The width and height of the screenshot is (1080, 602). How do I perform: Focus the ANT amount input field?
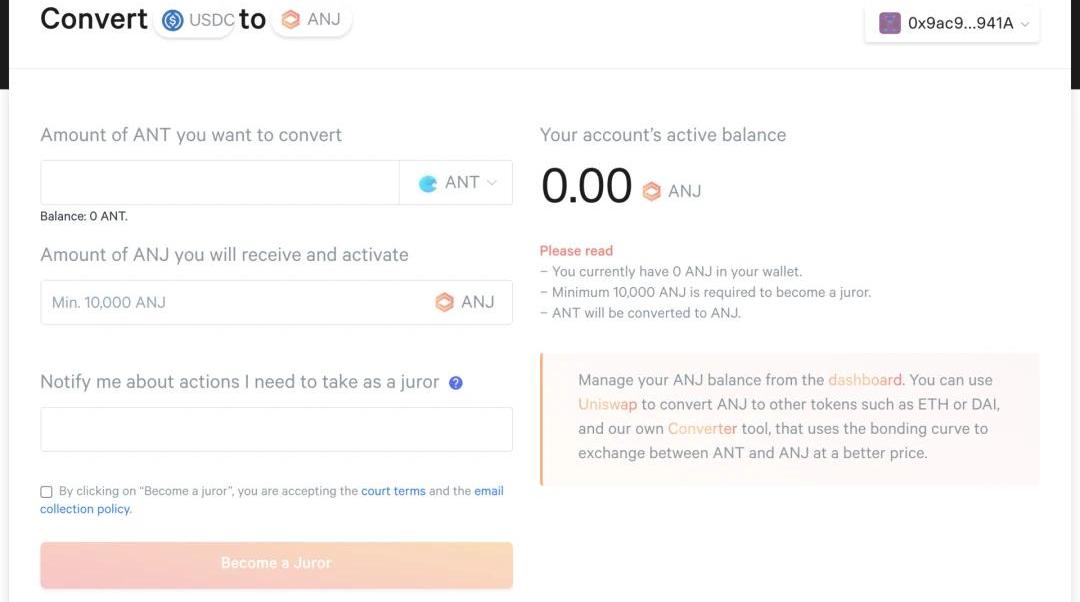(x=220, y=183)
